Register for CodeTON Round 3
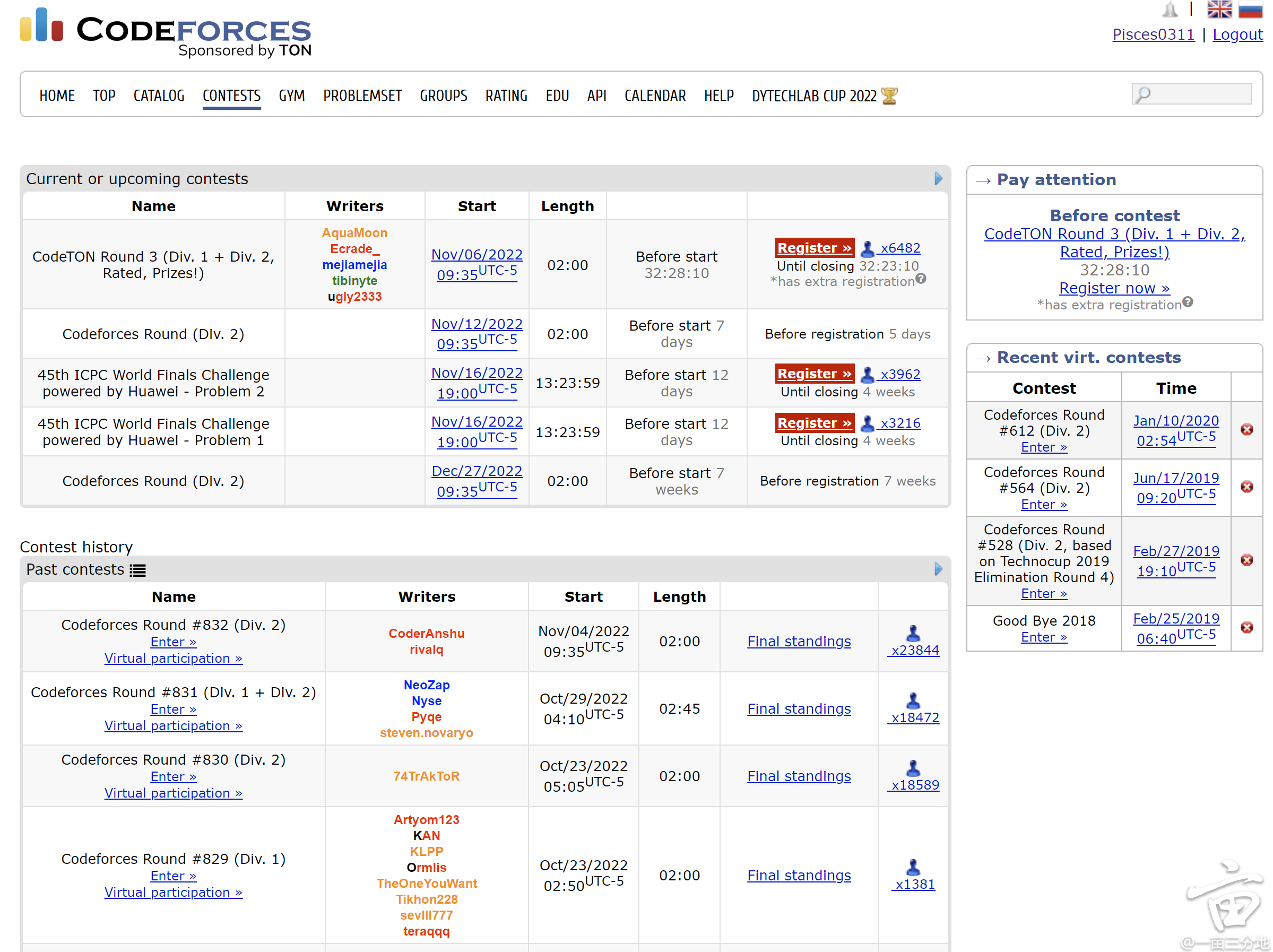Viewport: 1273px width, 952px height. [x=815, y=247]
